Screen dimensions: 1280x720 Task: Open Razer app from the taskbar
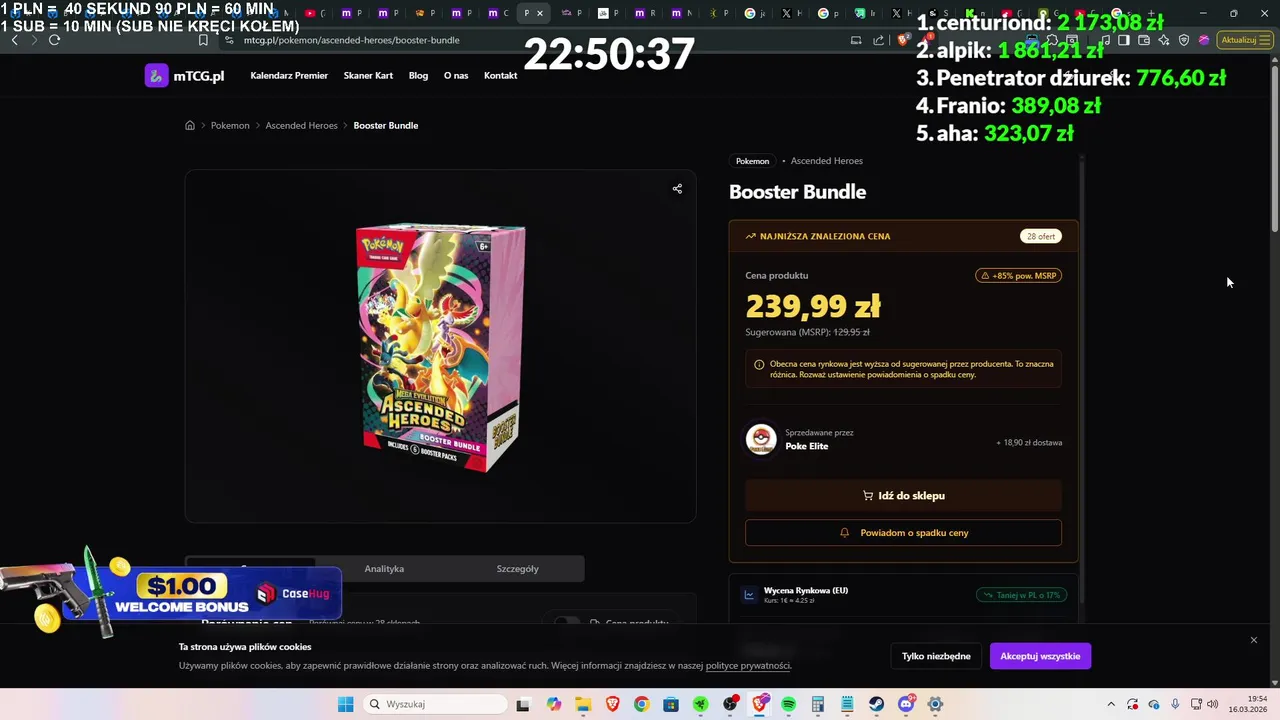point(701,704)
